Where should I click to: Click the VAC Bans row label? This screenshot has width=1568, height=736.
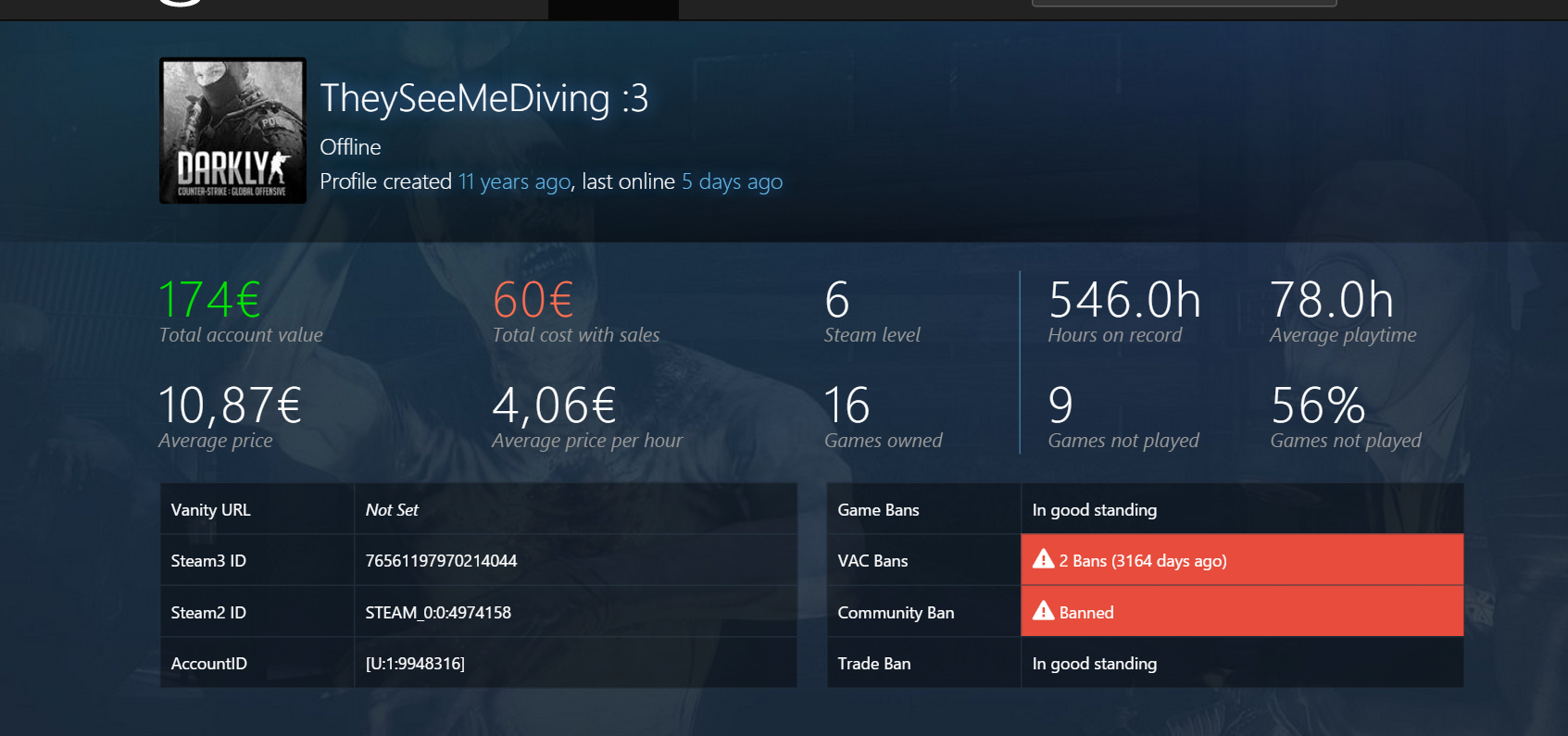click(x=872, y=561)
